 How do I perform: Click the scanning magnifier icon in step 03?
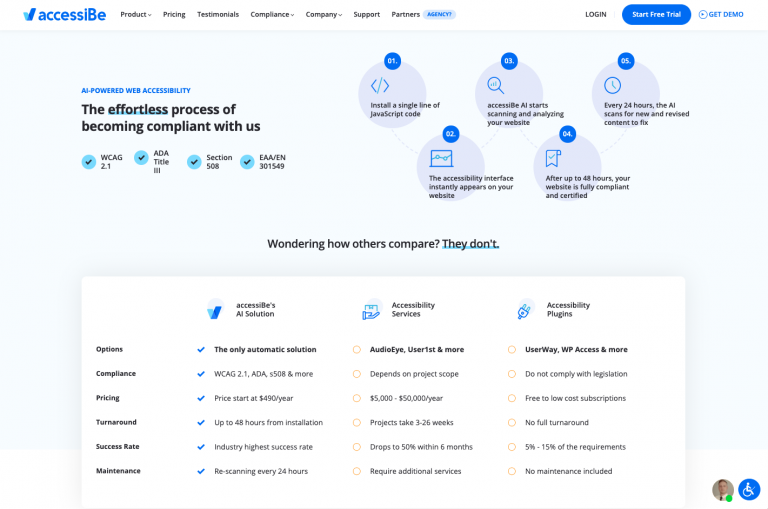[495, 85]
